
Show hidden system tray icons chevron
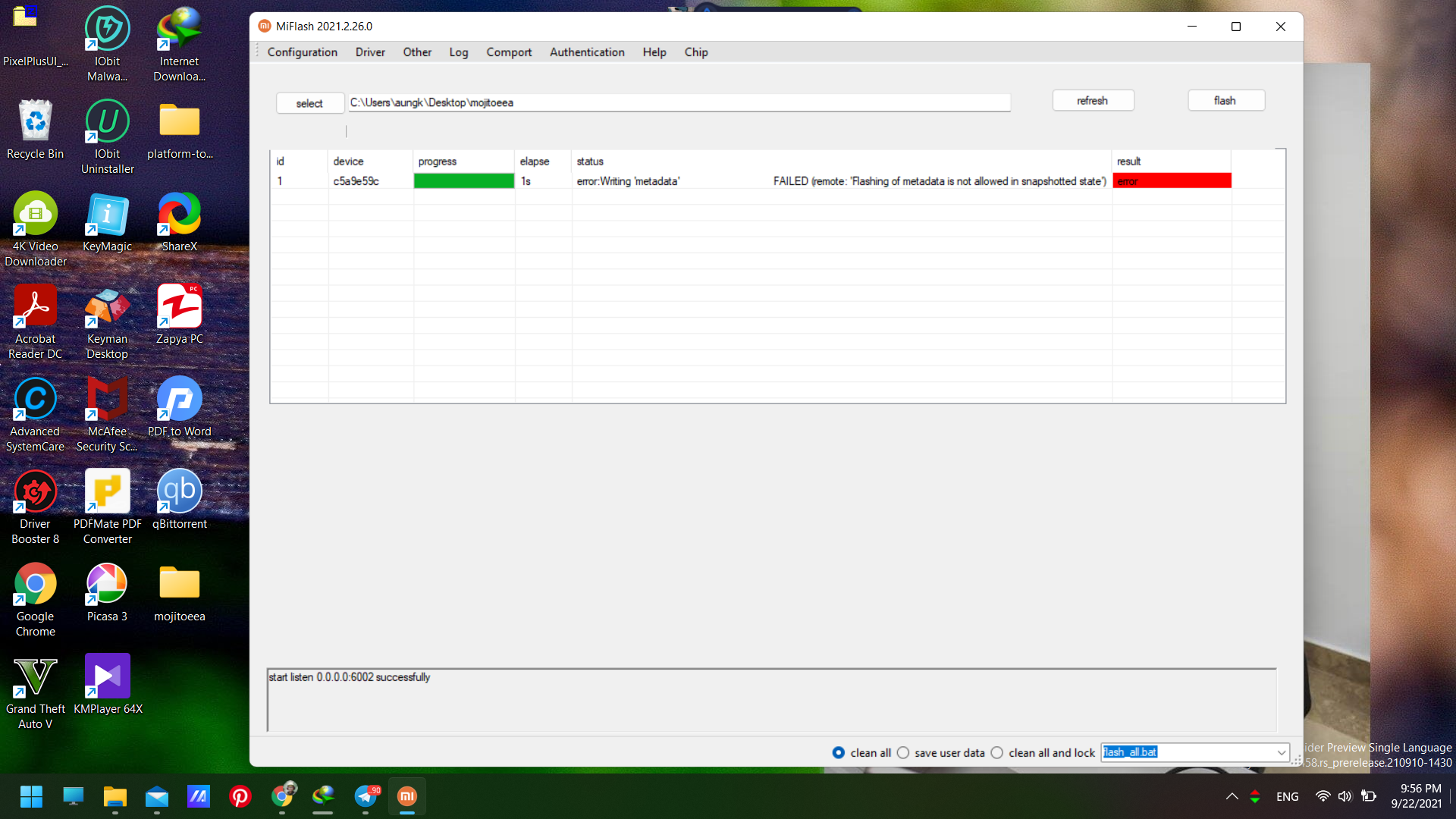click(1232, 796)
